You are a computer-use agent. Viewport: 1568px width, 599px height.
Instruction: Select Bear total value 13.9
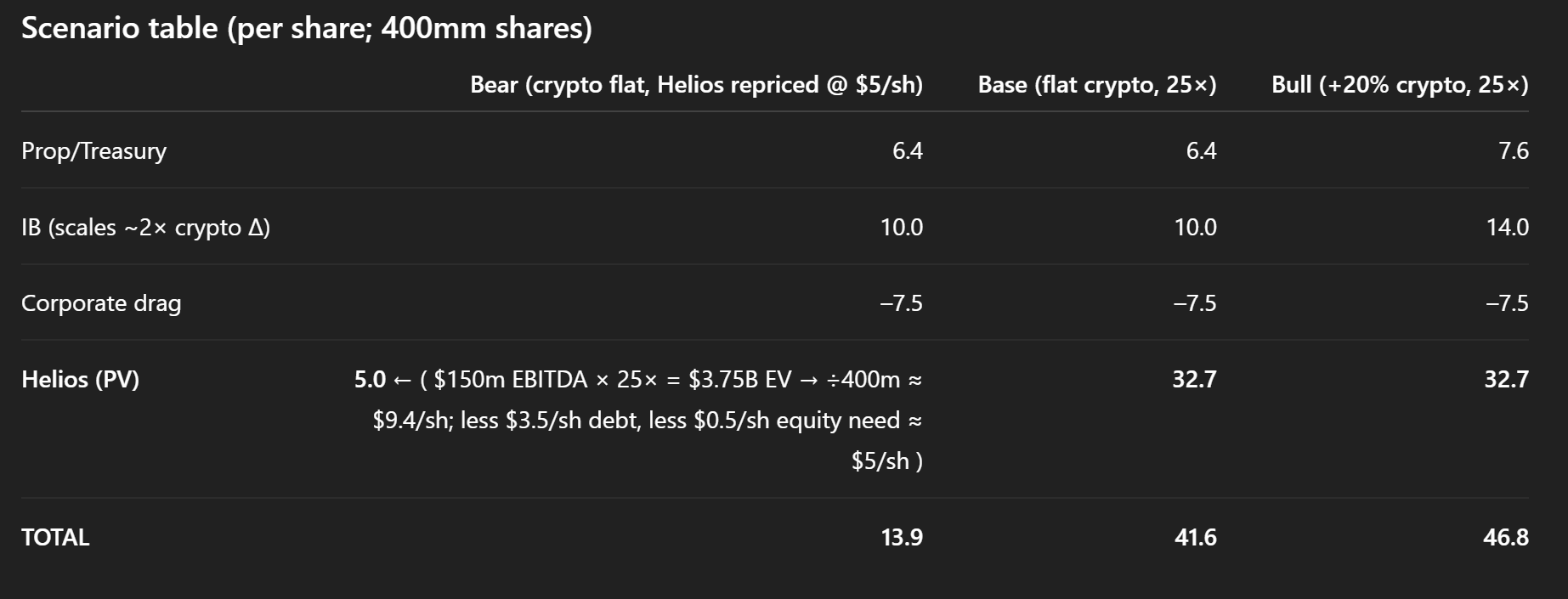tap(902, 538)
